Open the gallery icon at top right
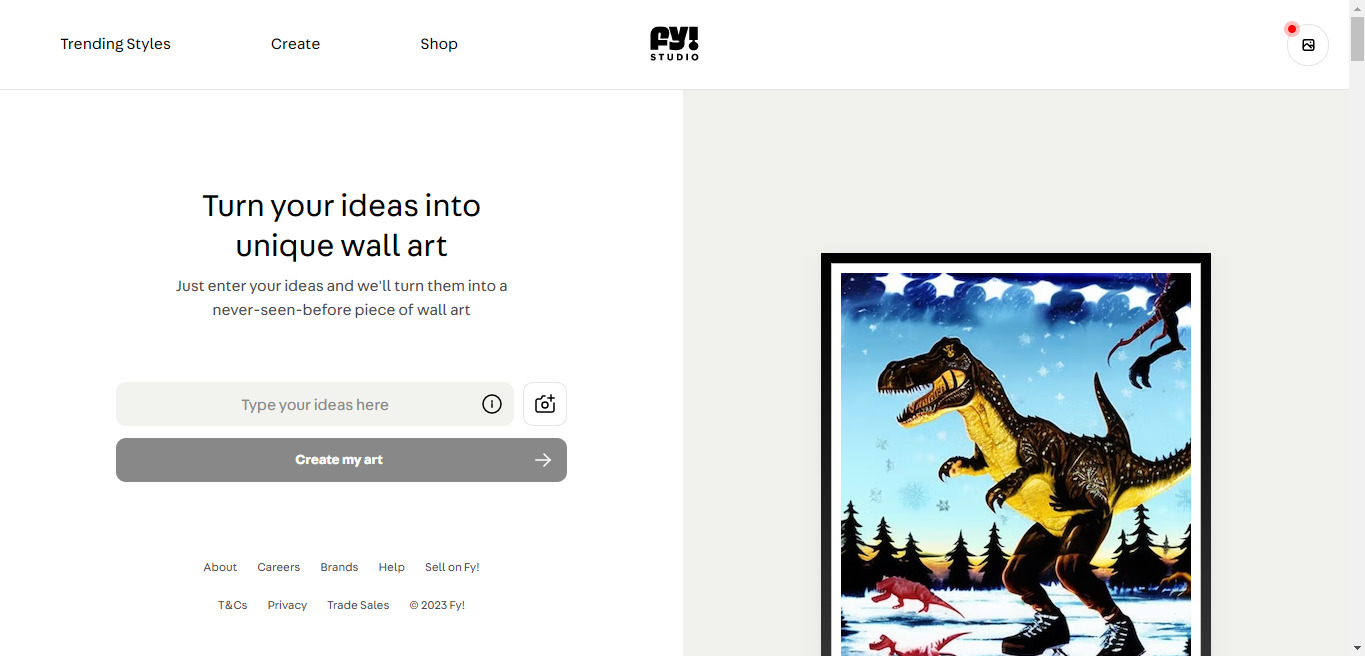This screenshot has width=1365, height=656. tap(1308, 45)
